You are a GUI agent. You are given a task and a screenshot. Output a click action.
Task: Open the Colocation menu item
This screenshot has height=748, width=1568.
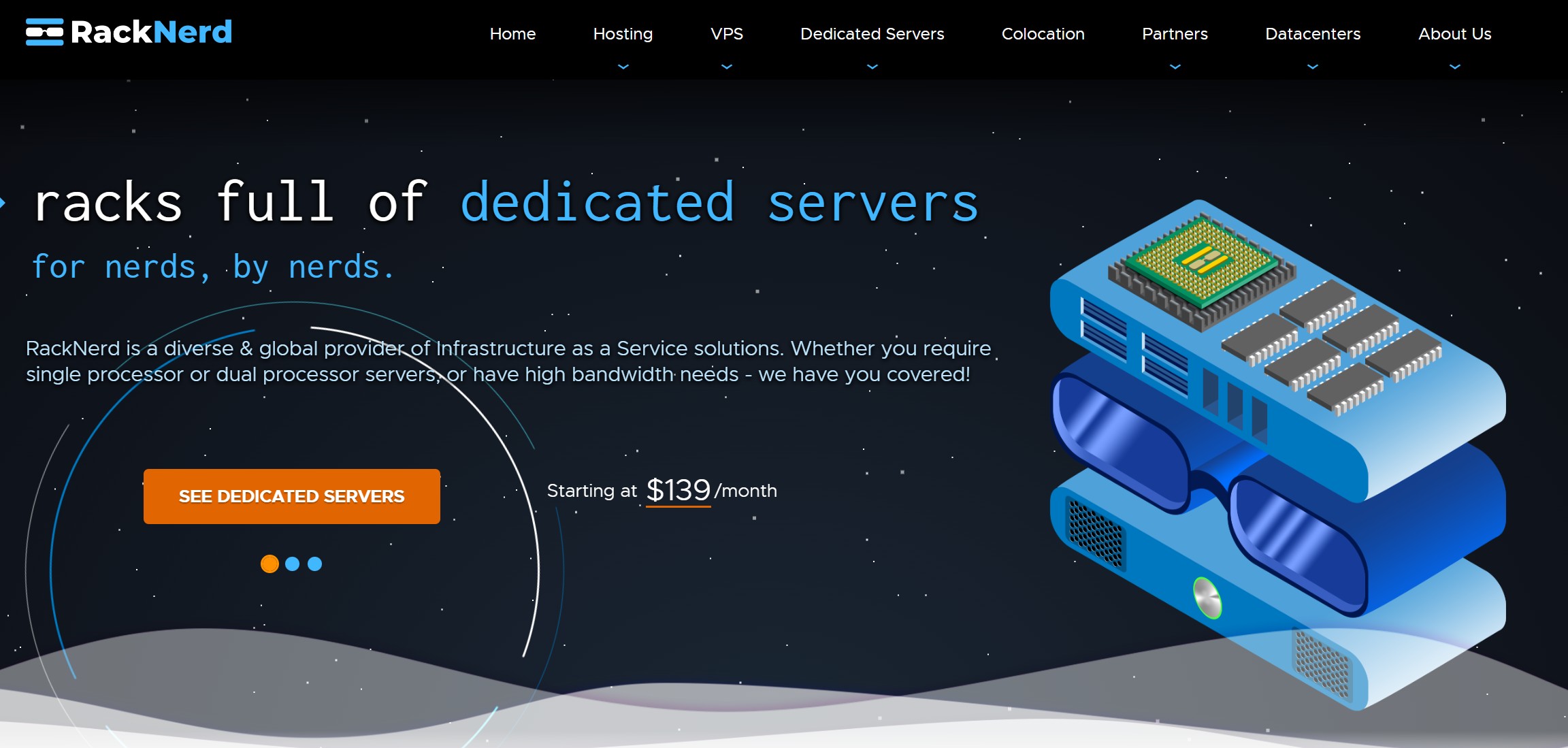click(1043, 34)
